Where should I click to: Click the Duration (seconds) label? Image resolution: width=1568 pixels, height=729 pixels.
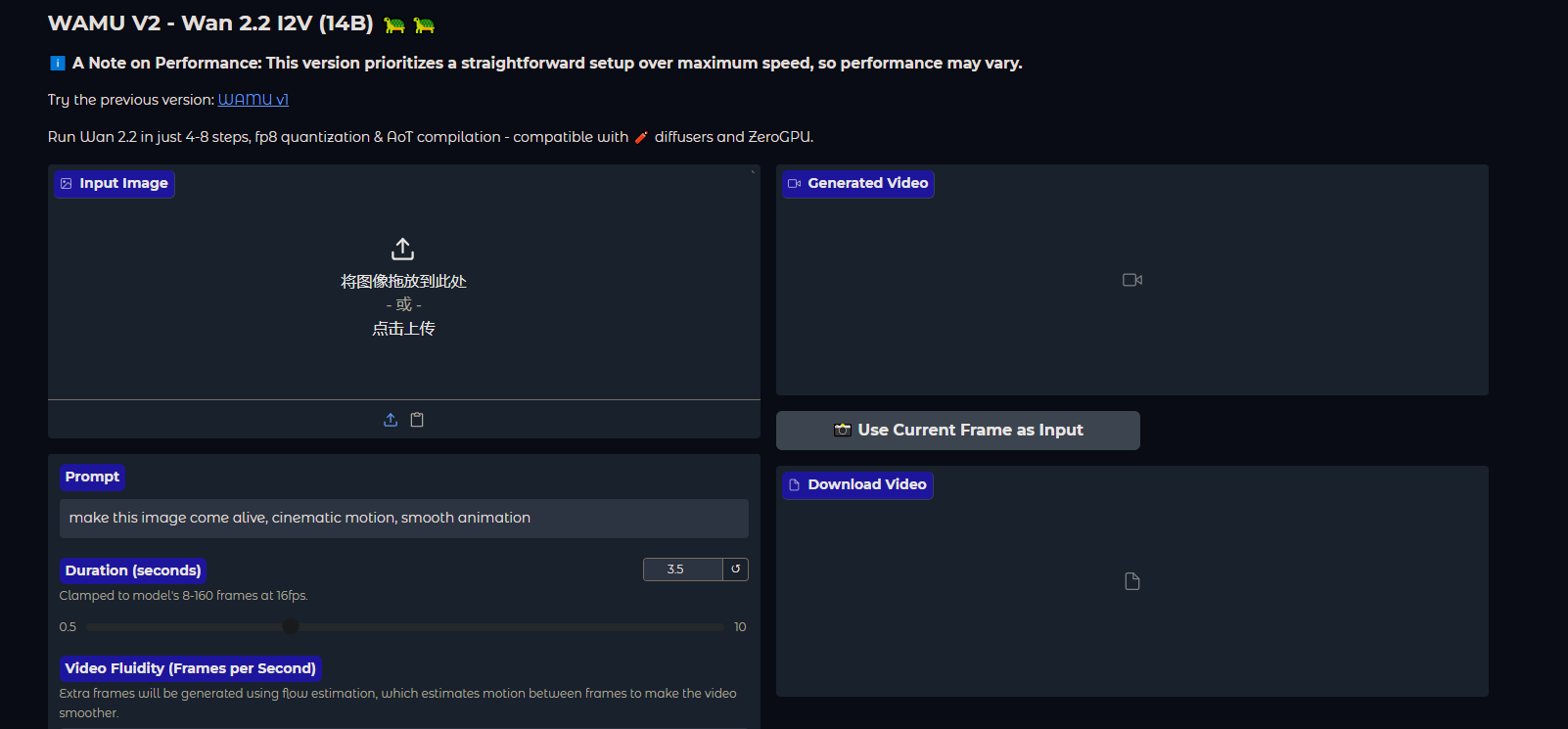pos(133,570)
